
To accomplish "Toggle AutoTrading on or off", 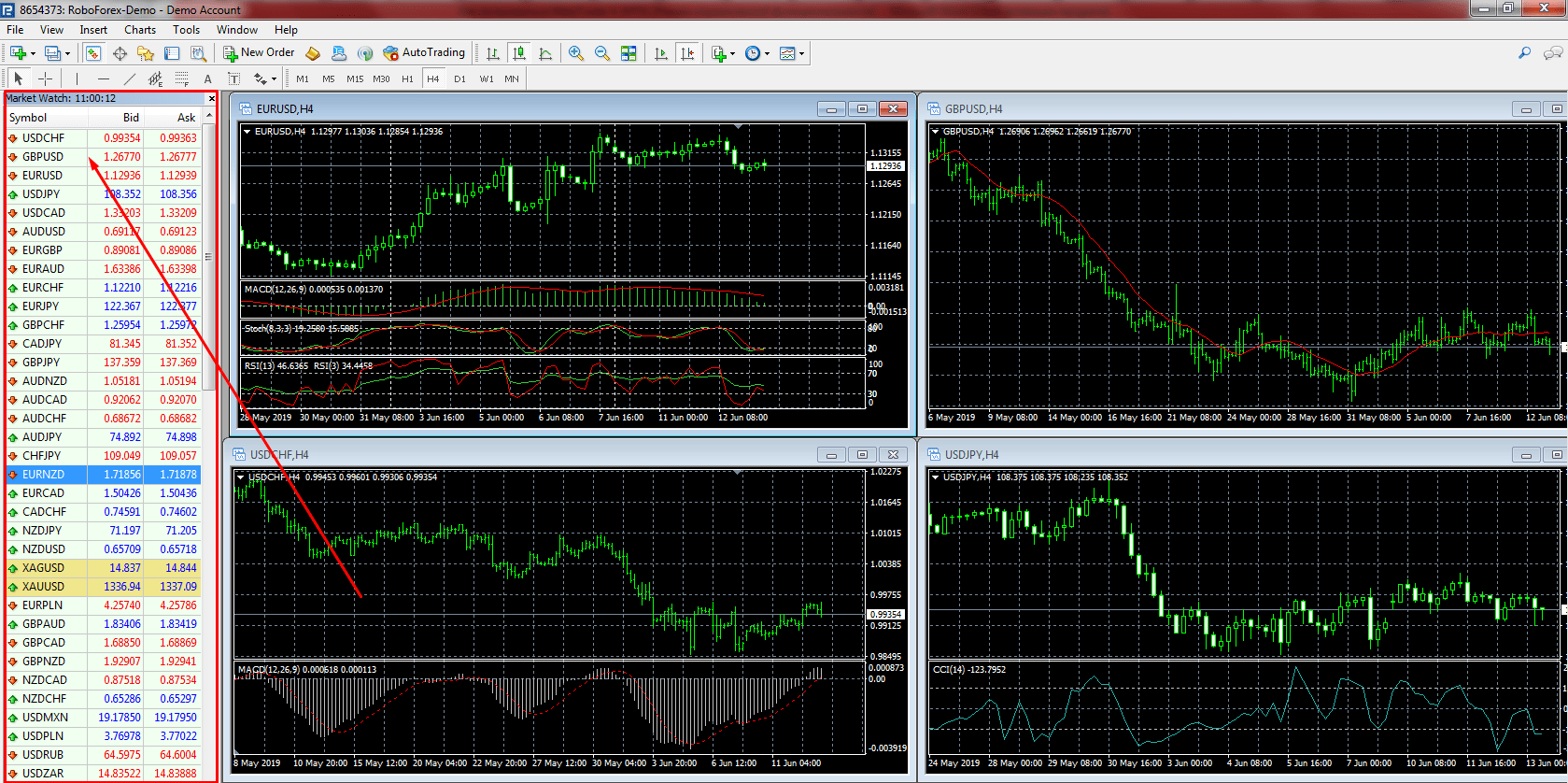I will tap(423, 53).
